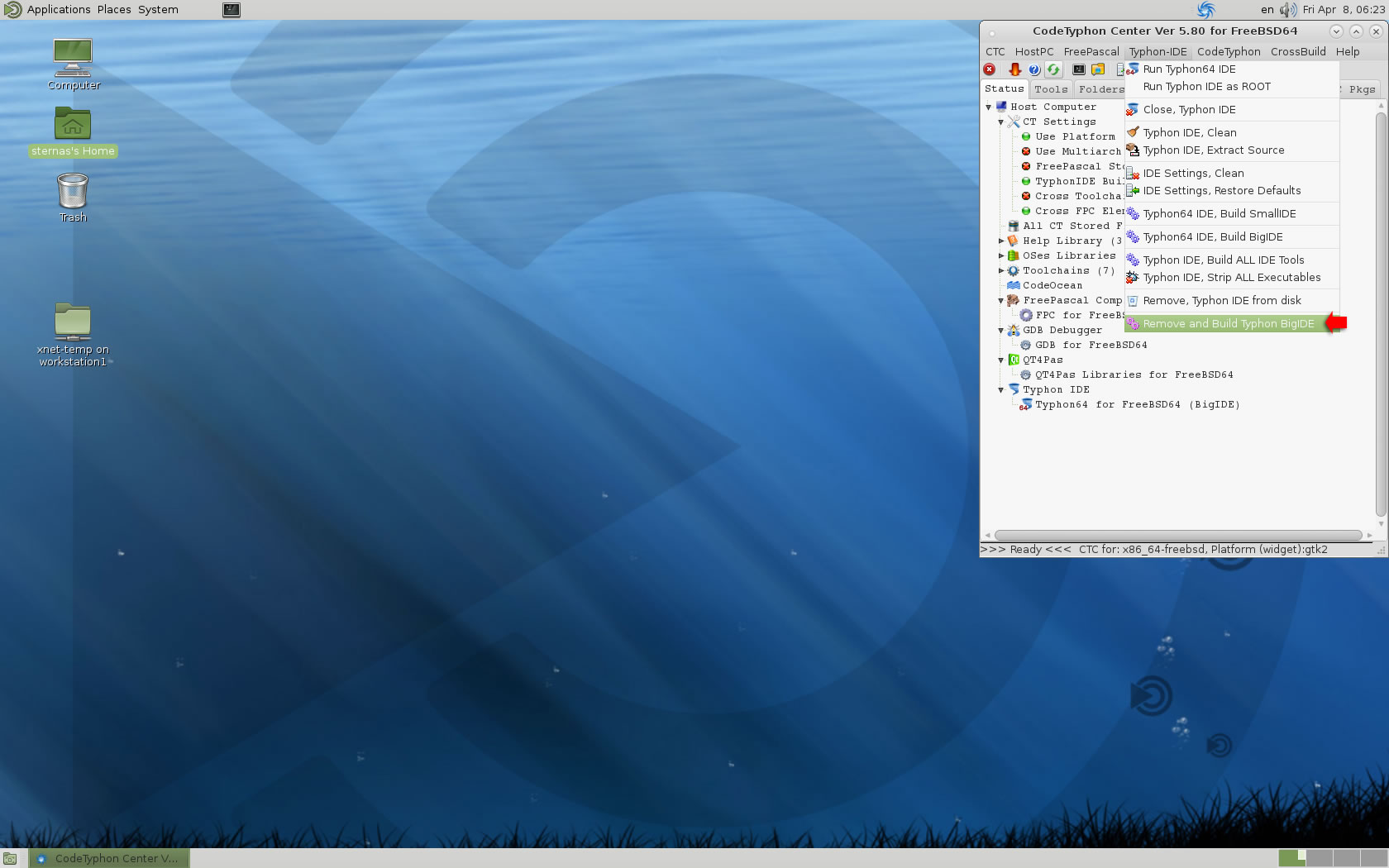Select Close, Typhon IDE menu entry
Screen dimensions: 1389x868
[x=1232, y=109]
